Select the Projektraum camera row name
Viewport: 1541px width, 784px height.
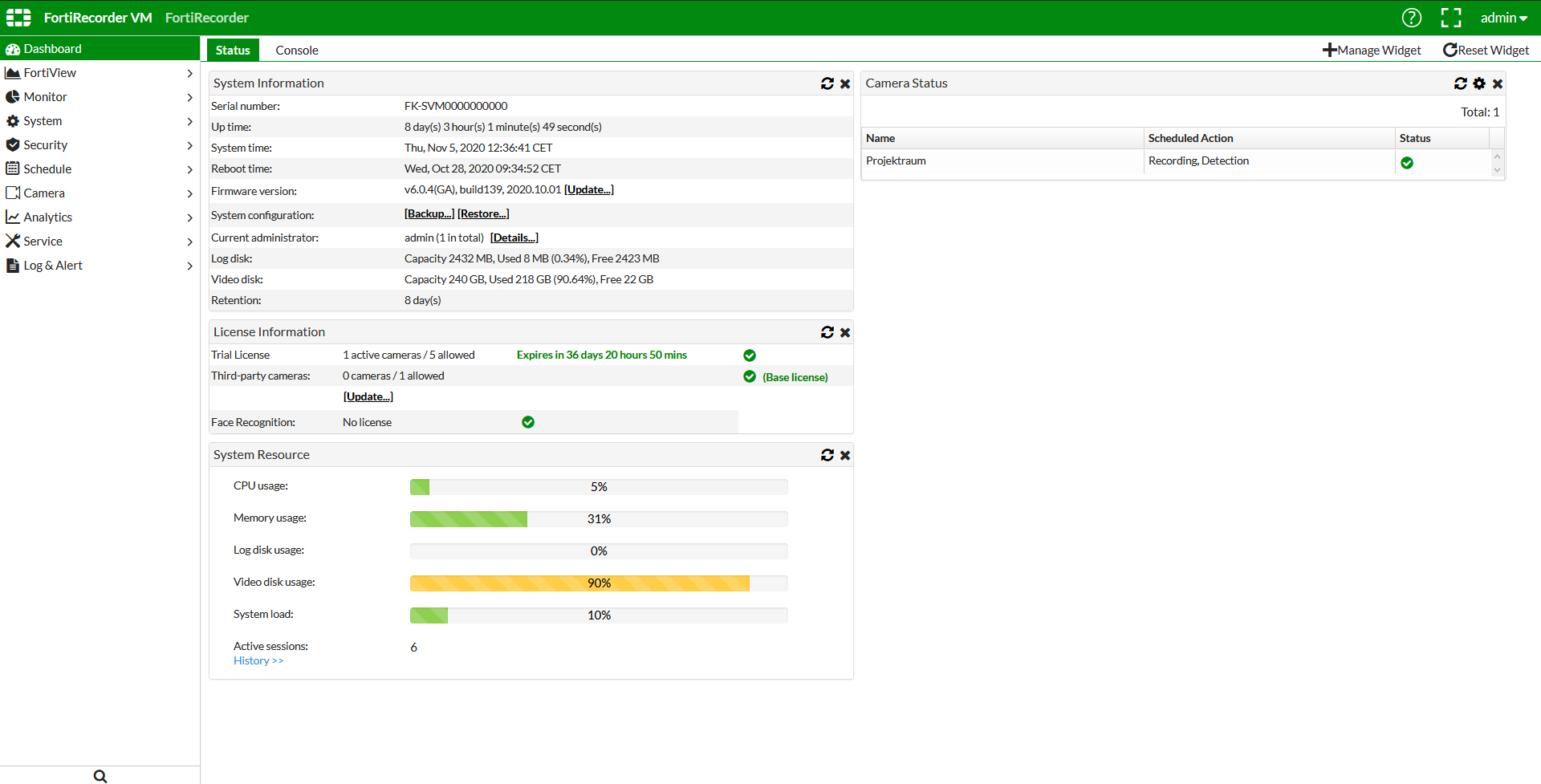coord(896,161)
